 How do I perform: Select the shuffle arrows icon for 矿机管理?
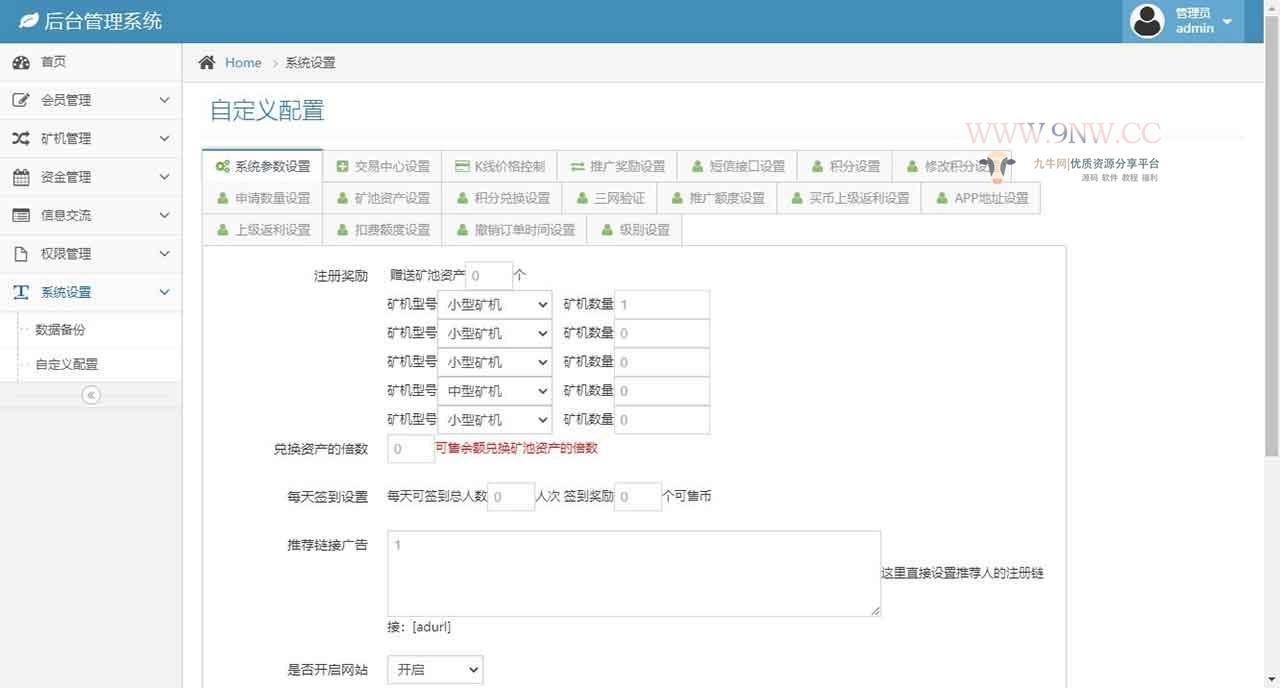[22, 138]
